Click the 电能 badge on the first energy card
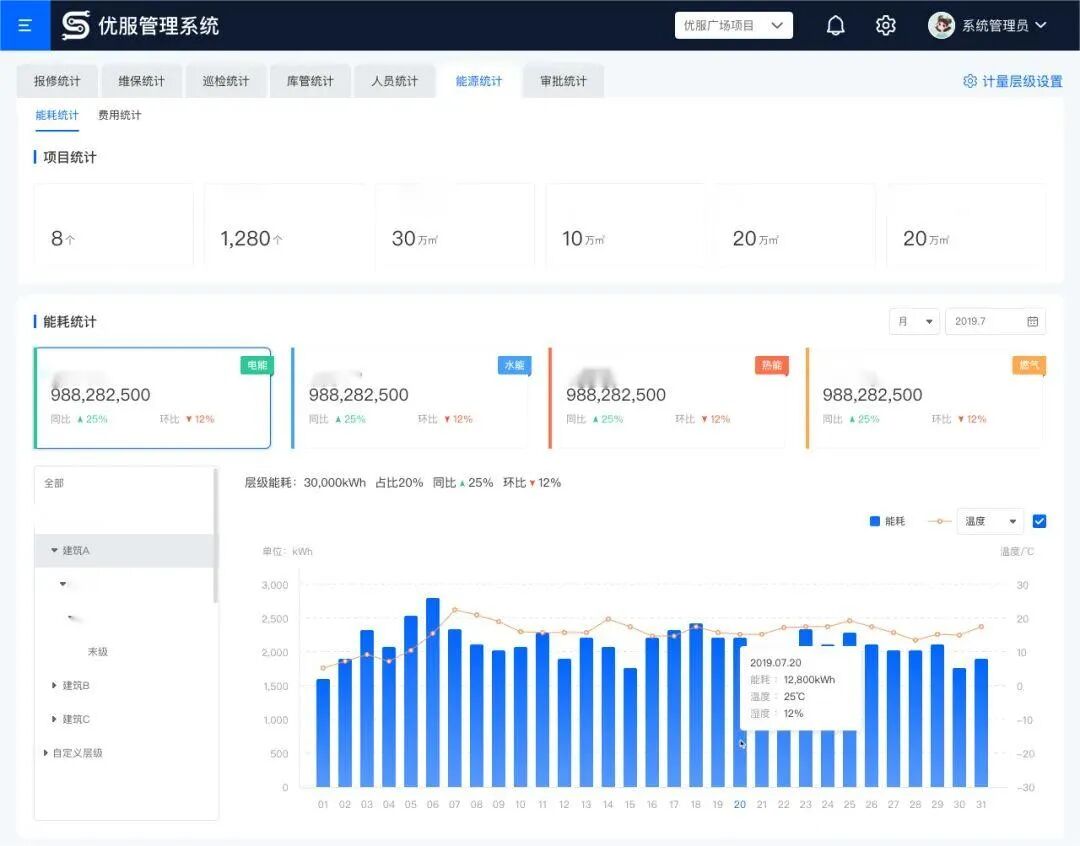Screen dimensions: 1080x846 (257, 366)
